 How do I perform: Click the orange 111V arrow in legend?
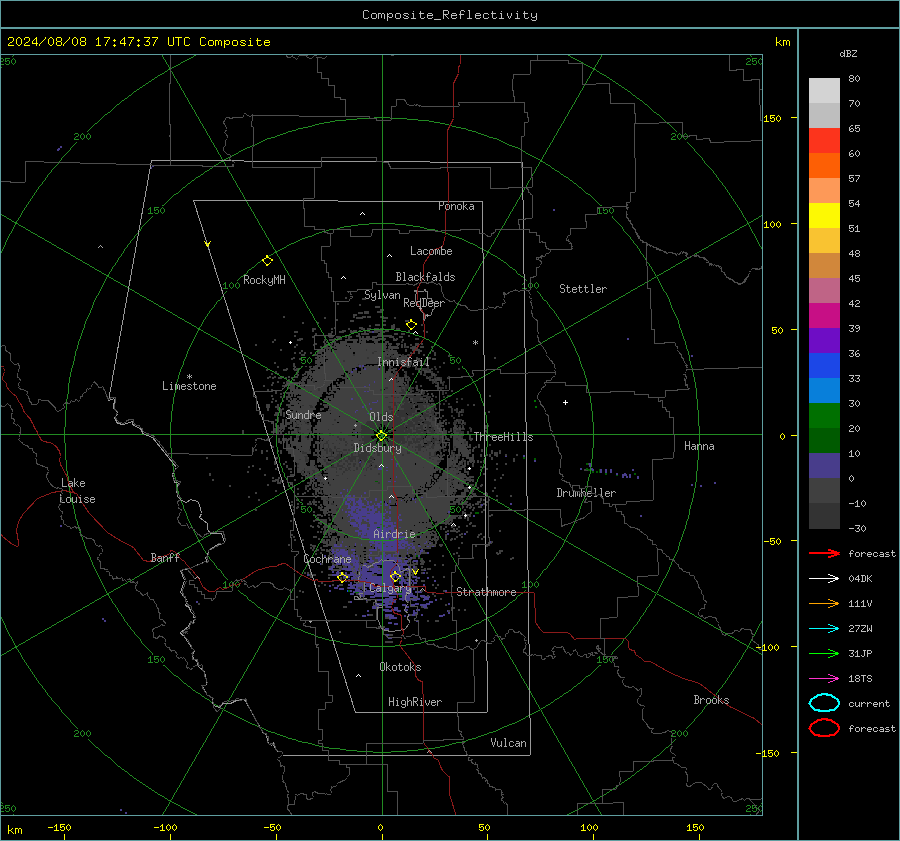tap(824, 603)
